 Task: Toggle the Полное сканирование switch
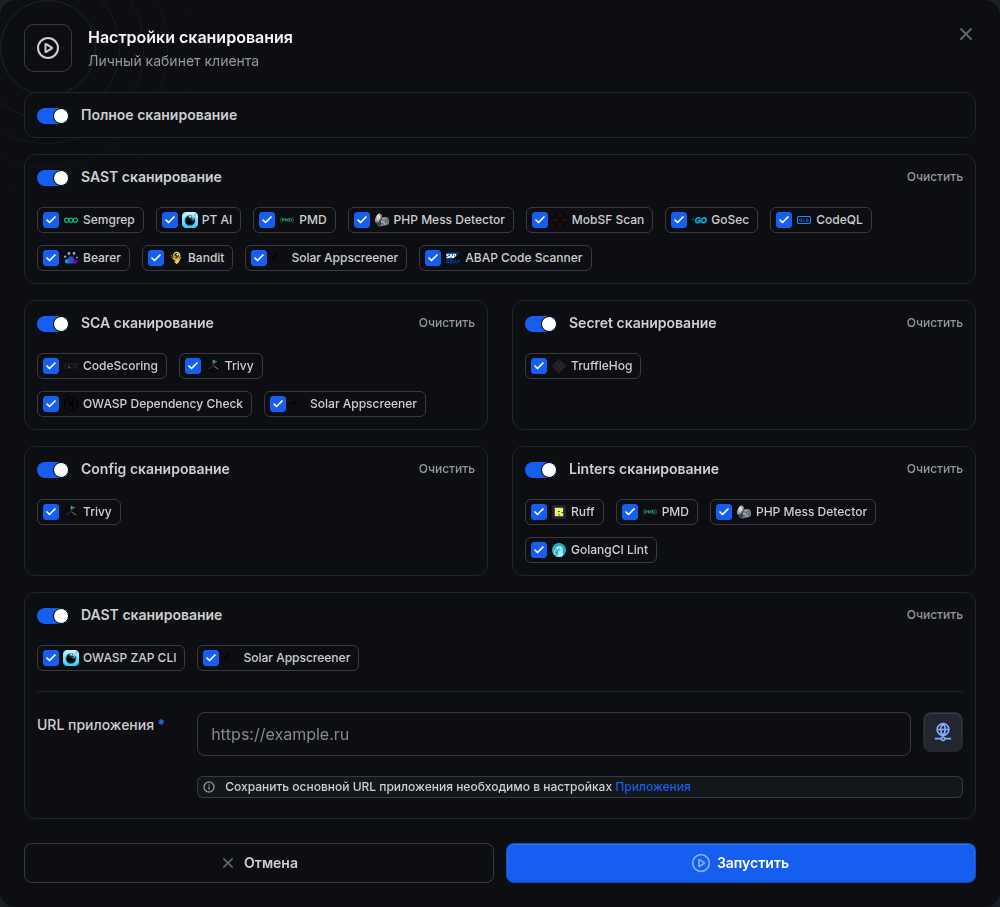(53, 115)
